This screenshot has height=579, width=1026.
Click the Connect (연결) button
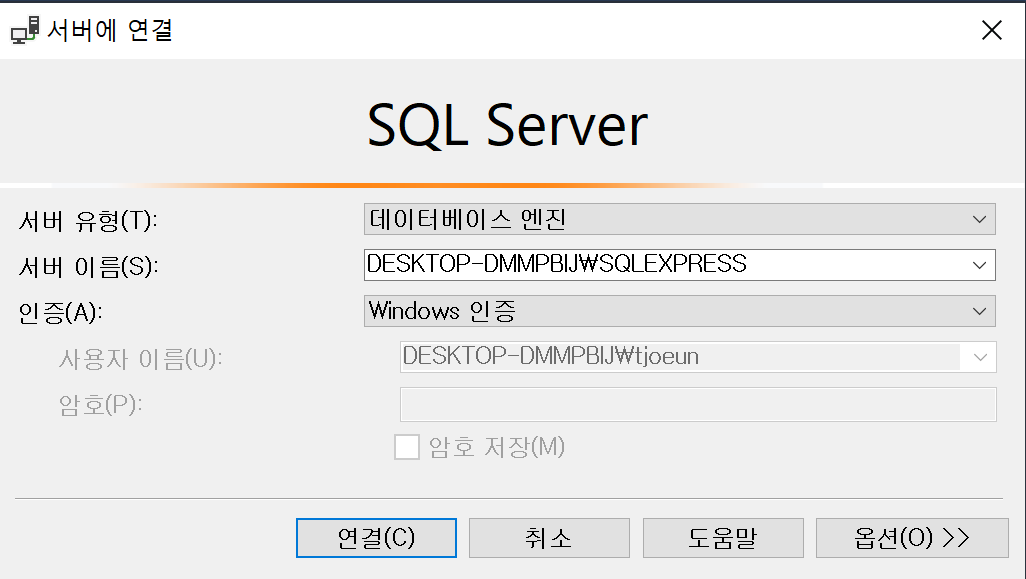[376, 538]
